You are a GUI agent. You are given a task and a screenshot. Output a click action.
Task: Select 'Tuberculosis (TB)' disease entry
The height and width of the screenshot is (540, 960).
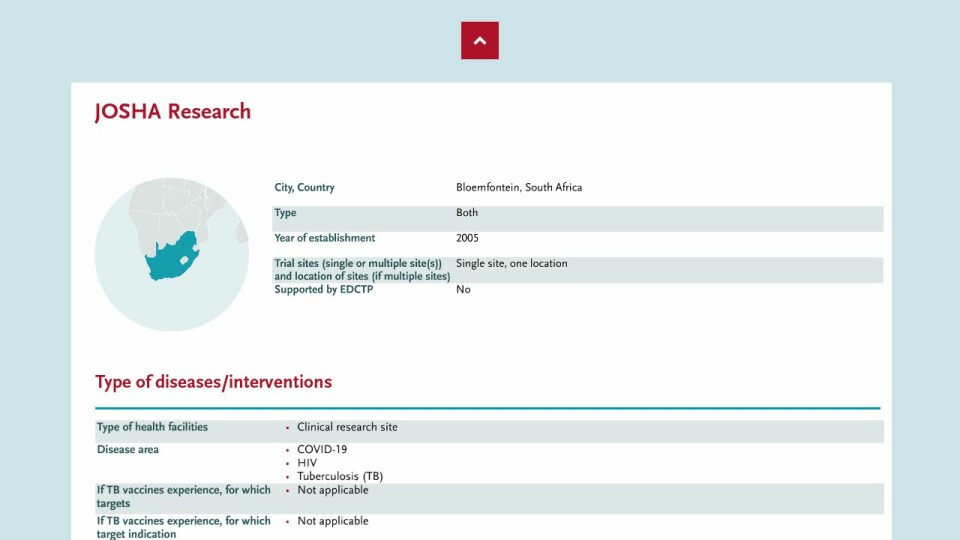[x=340, y=476]
